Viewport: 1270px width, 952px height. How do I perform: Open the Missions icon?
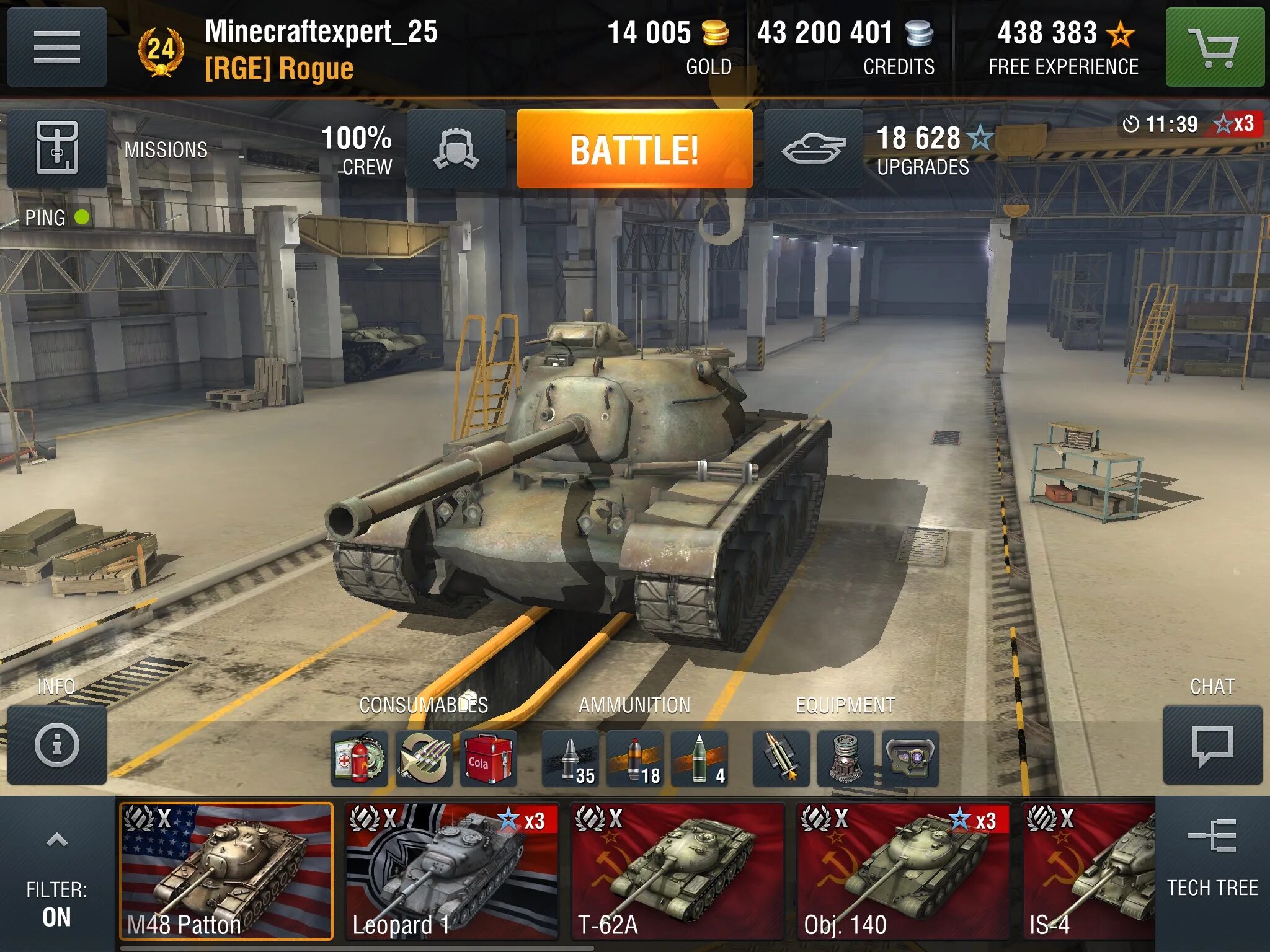click(57, 149)
